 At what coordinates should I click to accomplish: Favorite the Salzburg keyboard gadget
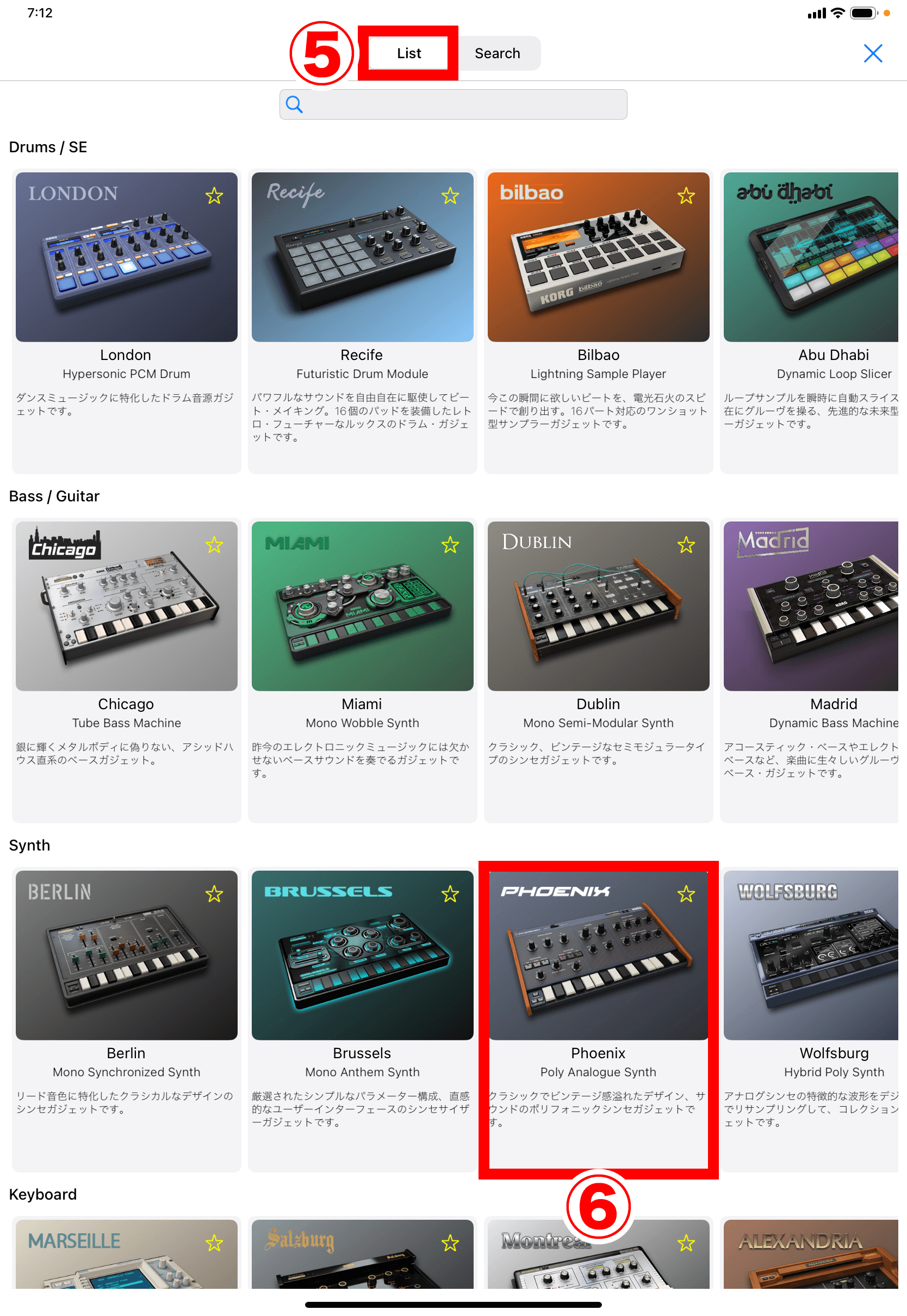(450, 1244)
